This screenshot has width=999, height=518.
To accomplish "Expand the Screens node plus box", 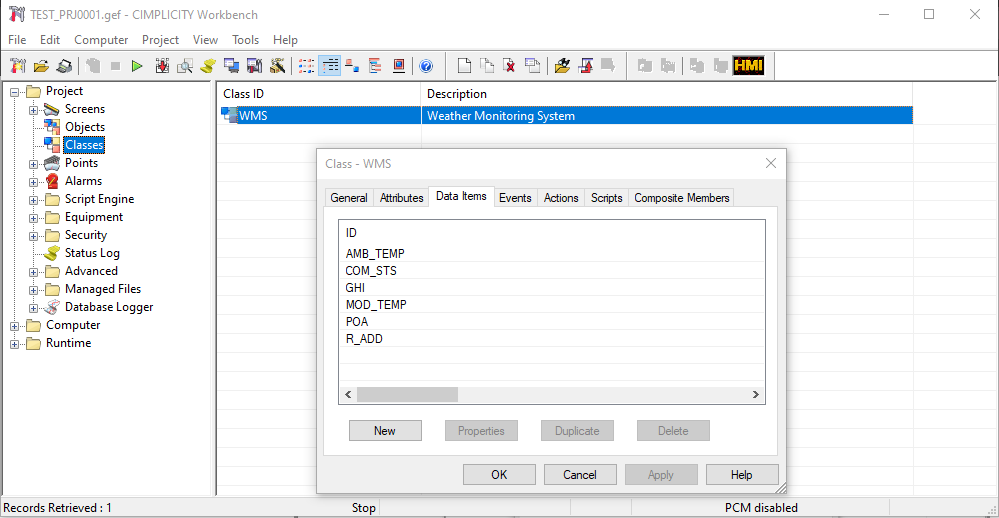I will (34, 110).
